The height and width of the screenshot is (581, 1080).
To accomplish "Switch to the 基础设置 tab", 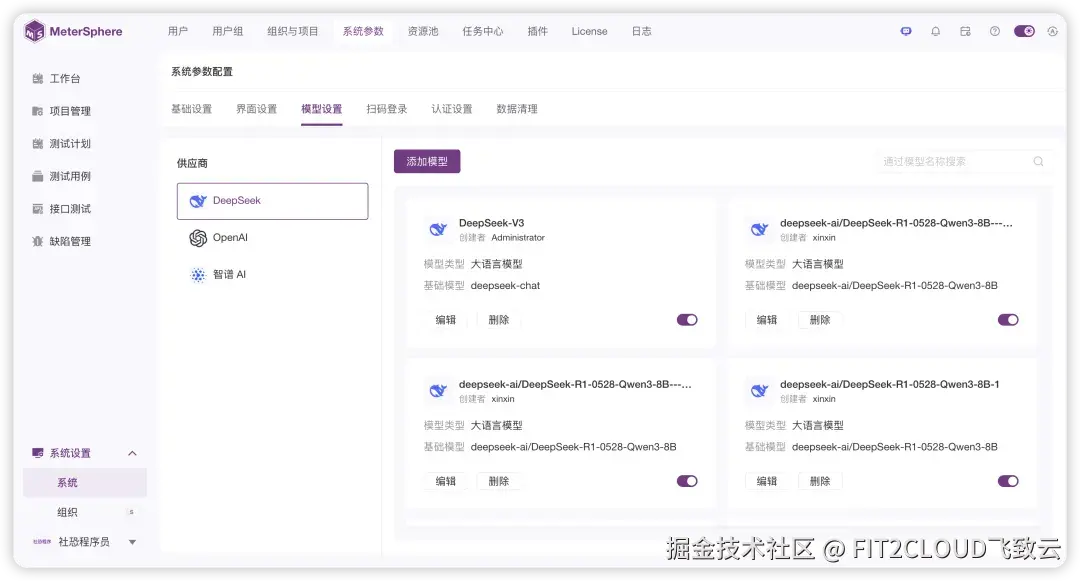I will pyautogui.click(x=191, y=109).
